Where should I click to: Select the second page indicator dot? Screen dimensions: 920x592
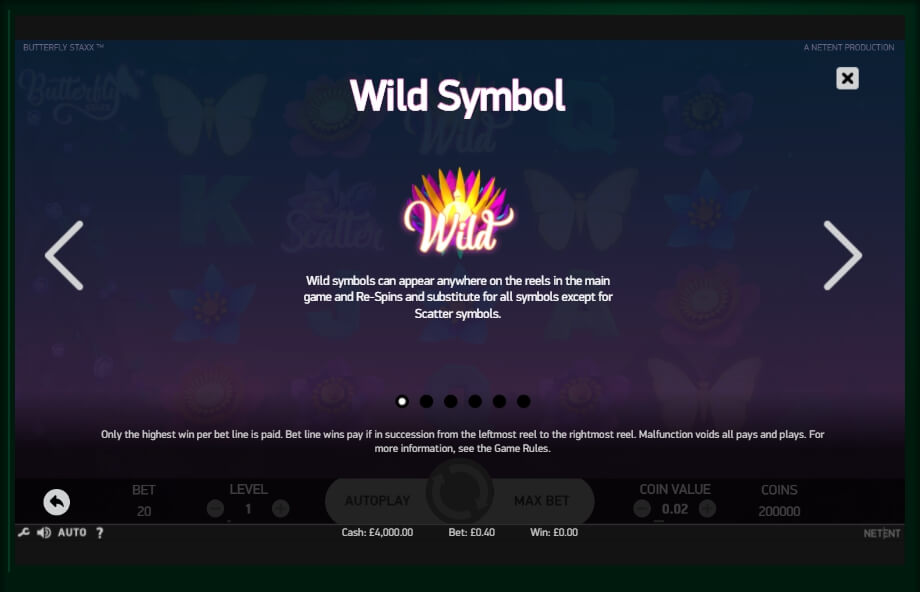coord(427,401)
